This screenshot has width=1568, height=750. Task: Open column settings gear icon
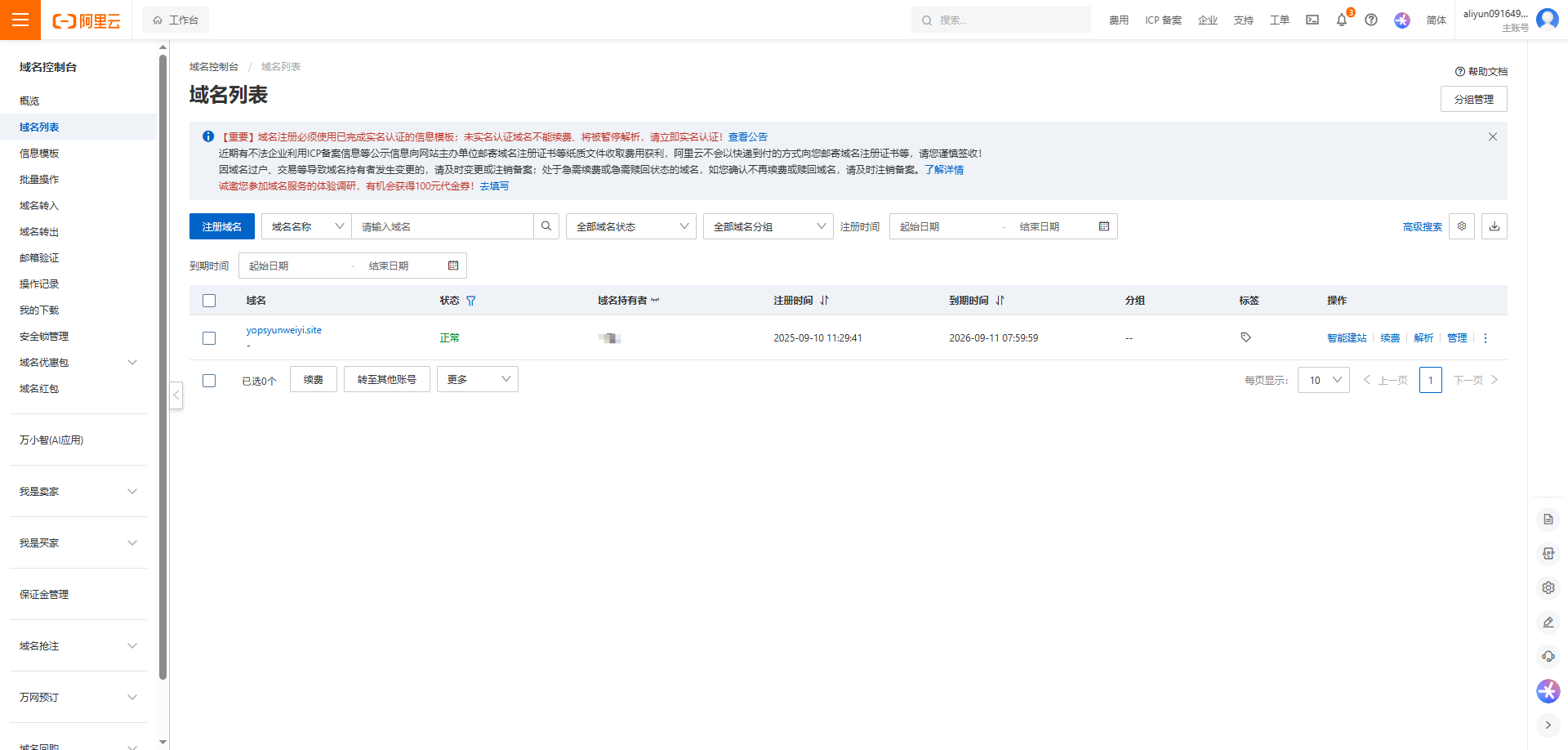pos(1462,226)
